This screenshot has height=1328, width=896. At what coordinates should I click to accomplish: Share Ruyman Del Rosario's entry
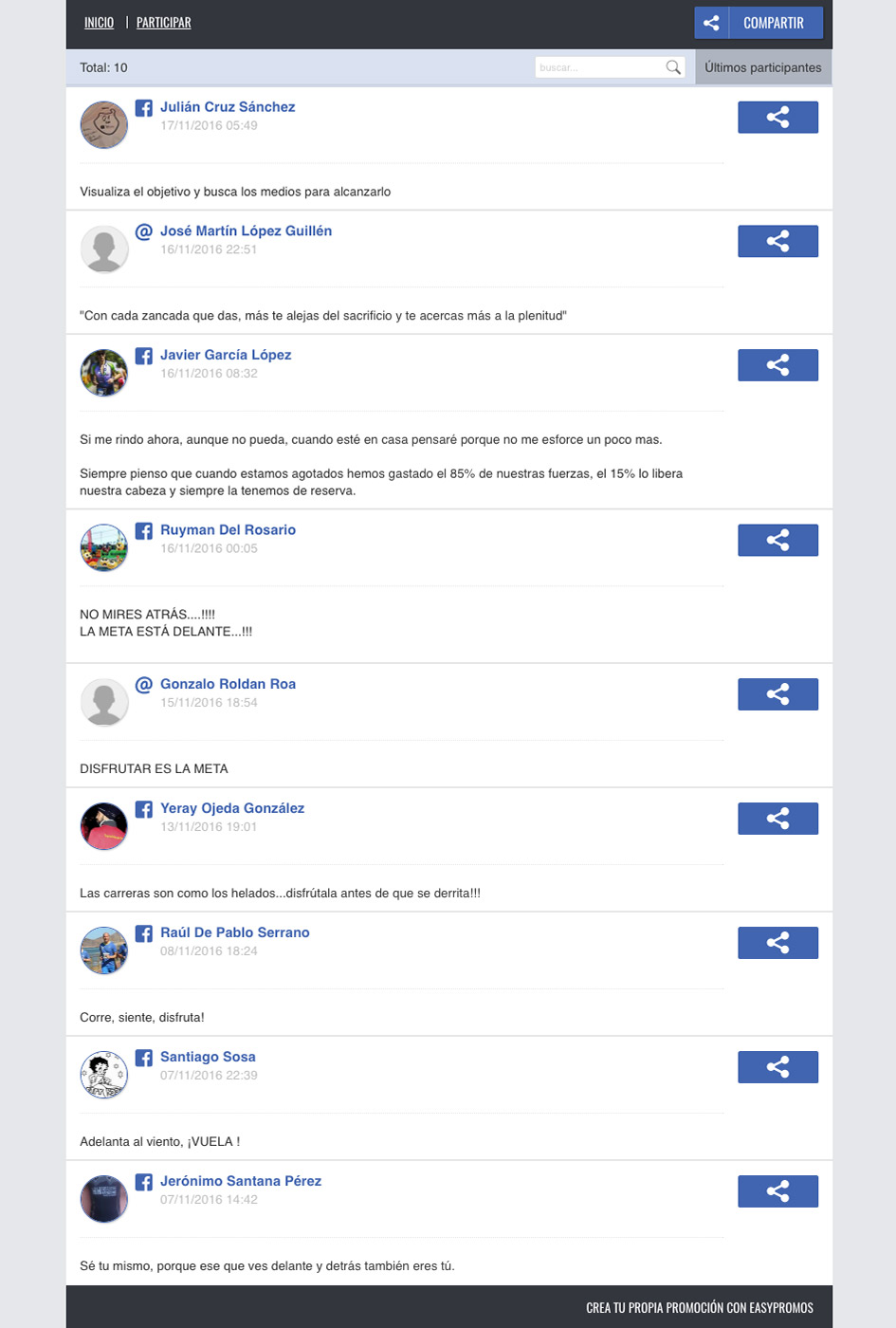pyautogui.click(x=777, y=541)
